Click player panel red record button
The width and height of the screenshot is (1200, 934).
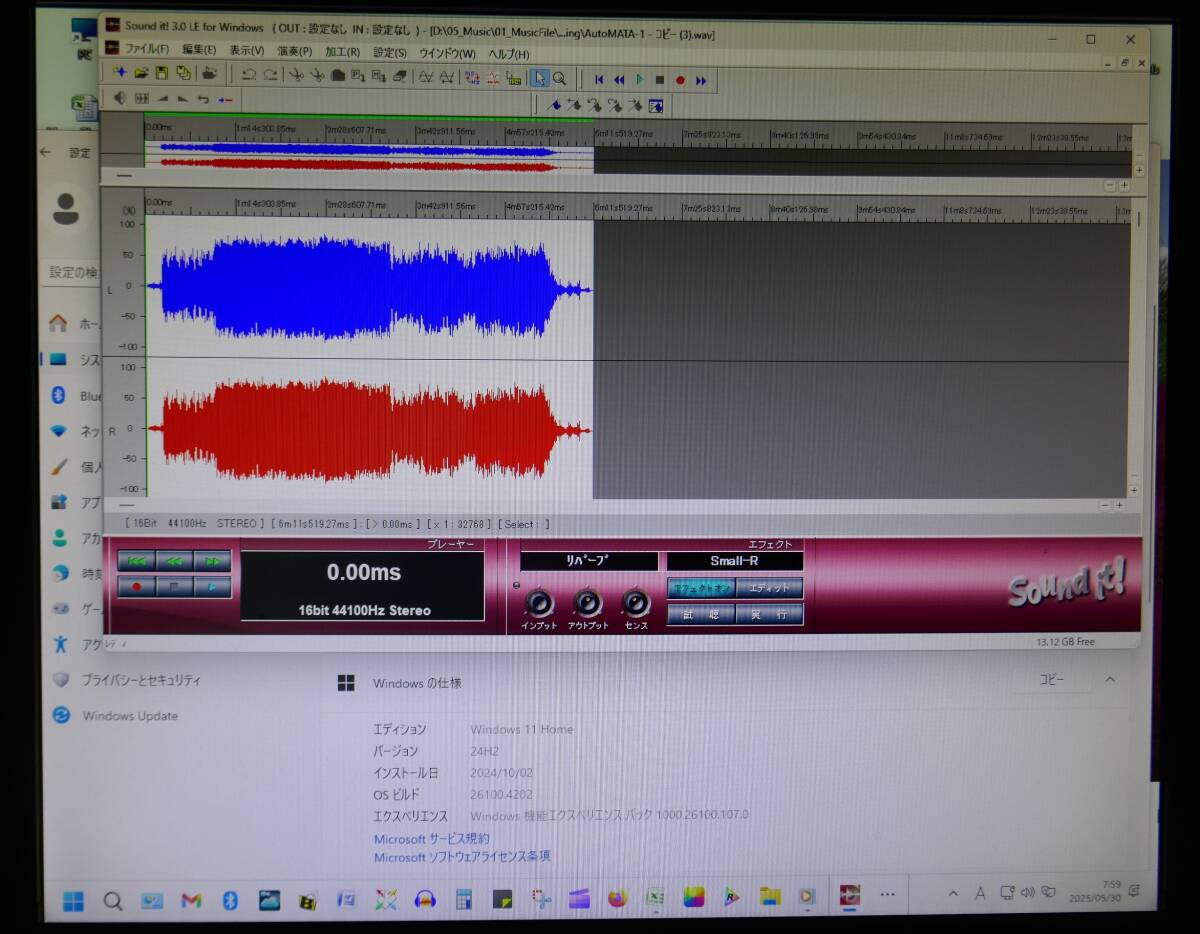click(x=136, y=587)
